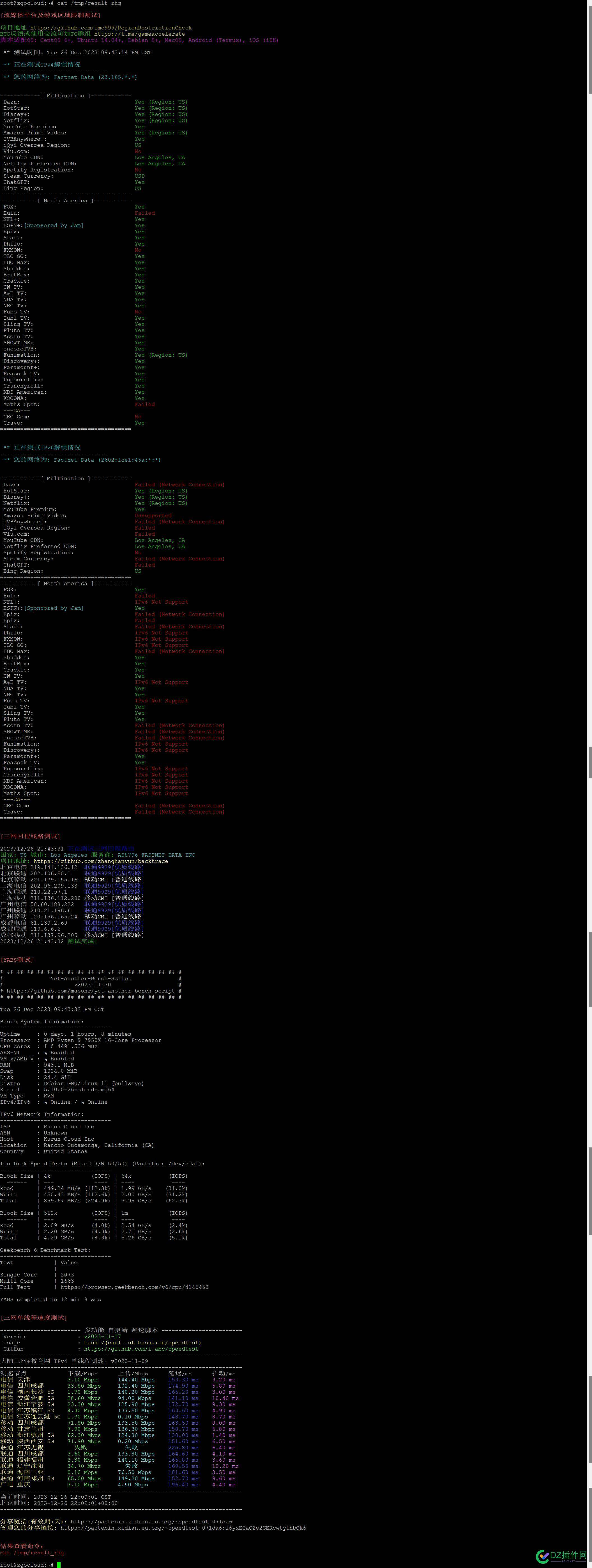Select the '北京时间: 2023-12-26 22:09:01+08:00' line
This screenshot has height=1568, width=592.
(x=59, y=1503)
